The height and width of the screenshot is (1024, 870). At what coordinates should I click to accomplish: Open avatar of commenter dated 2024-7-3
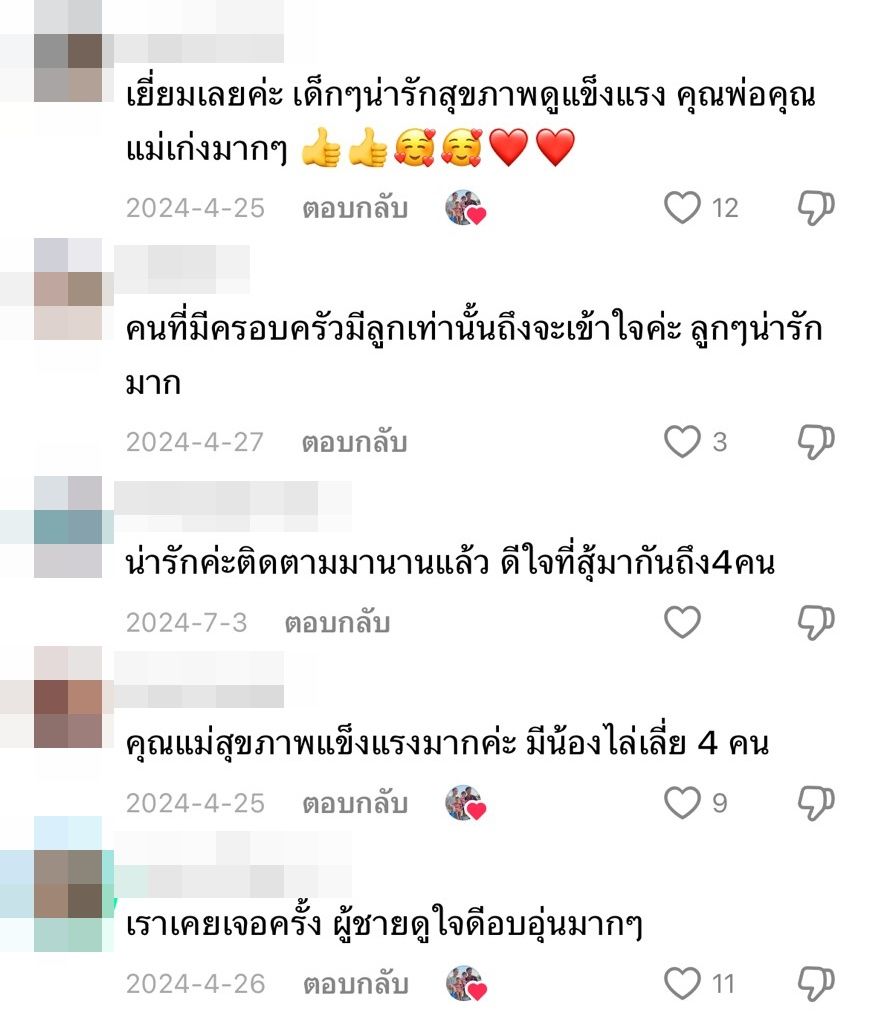tap(68, 527)
